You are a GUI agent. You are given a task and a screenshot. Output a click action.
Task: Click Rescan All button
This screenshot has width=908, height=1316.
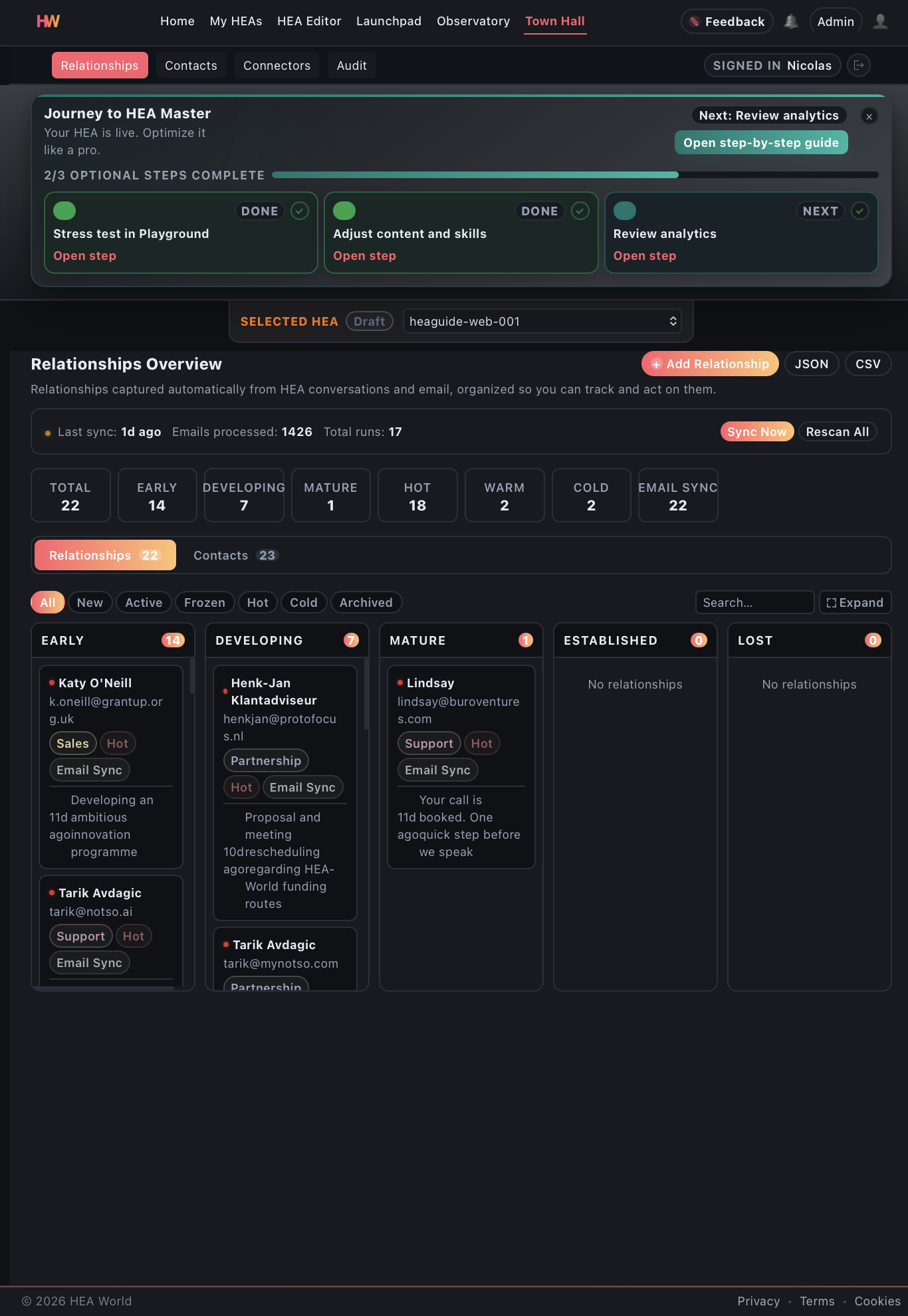838,432
